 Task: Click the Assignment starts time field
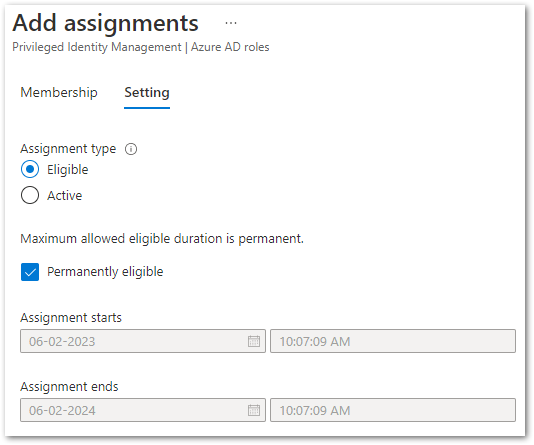click(393, 341)
